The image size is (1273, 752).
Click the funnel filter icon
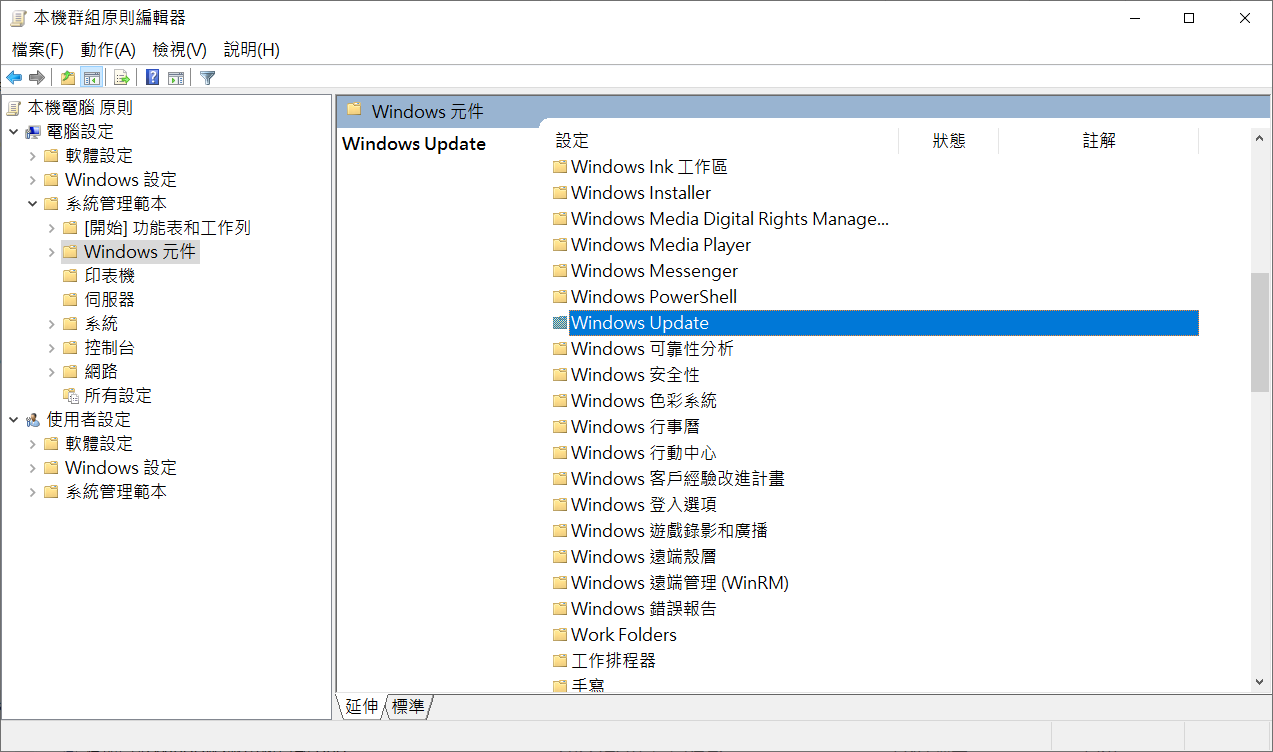207,78
